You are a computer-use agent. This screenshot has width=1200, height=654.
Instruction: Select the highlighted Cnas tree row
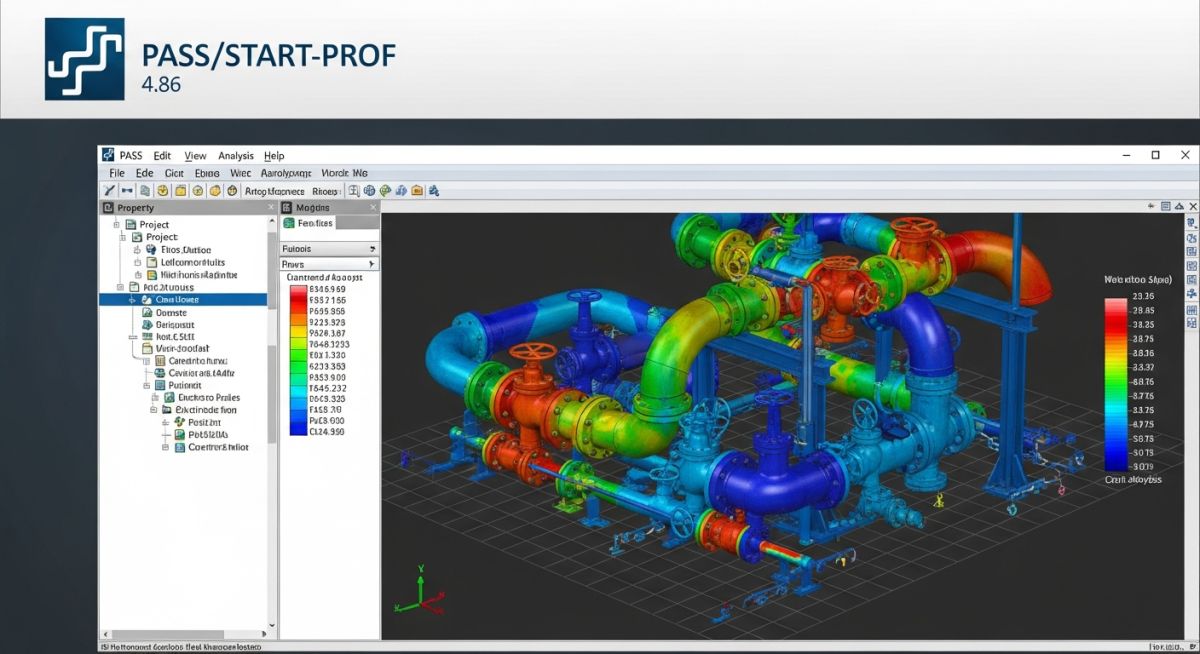pos(183,299)
